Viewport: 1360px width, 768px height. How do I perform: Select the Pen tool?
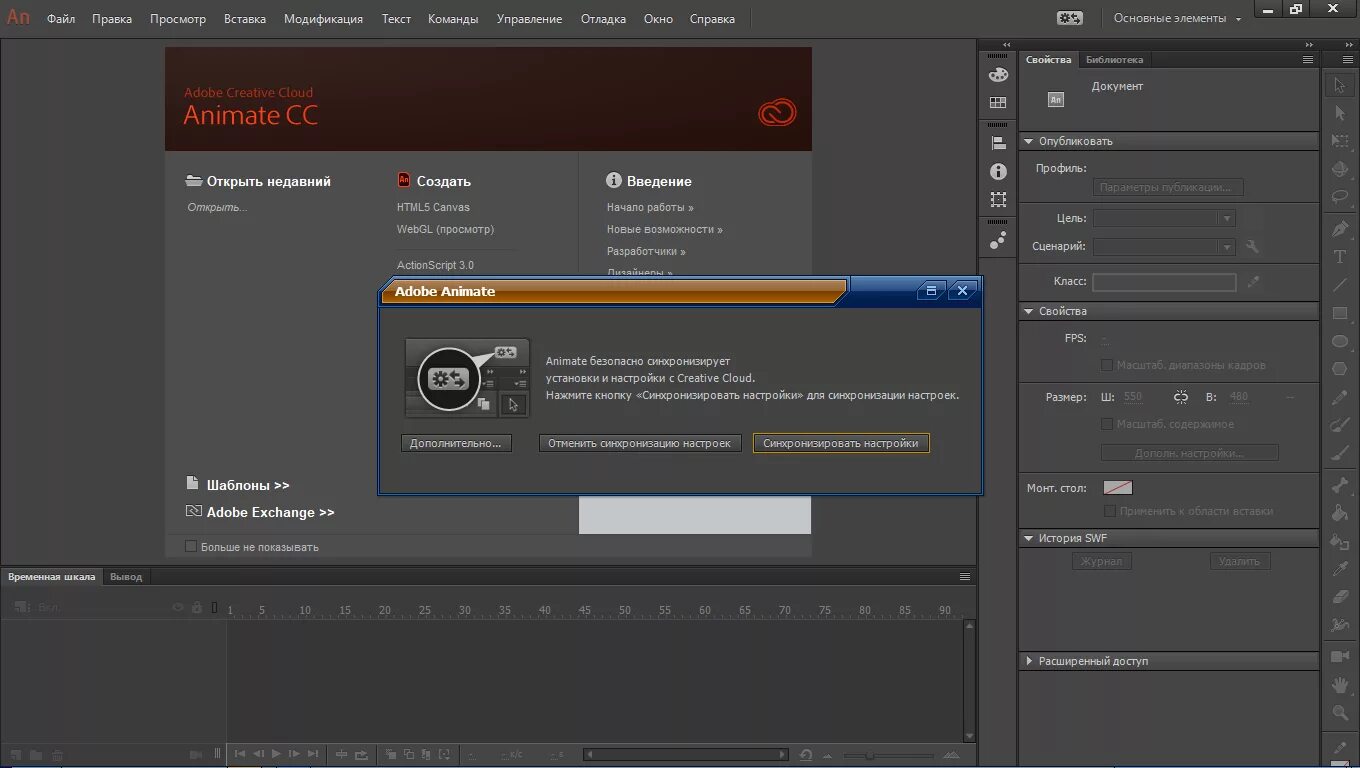1340,228
